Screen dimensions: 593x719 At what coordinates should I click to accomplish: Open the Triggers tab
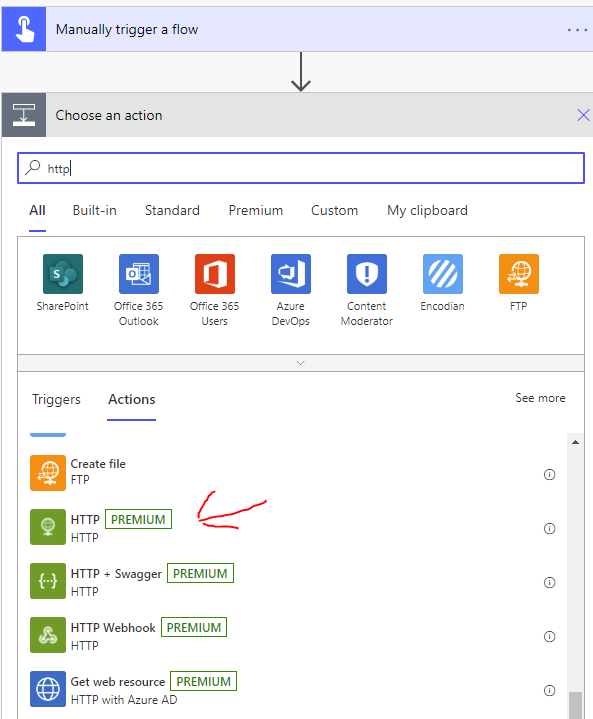click(x=56, y=399)
